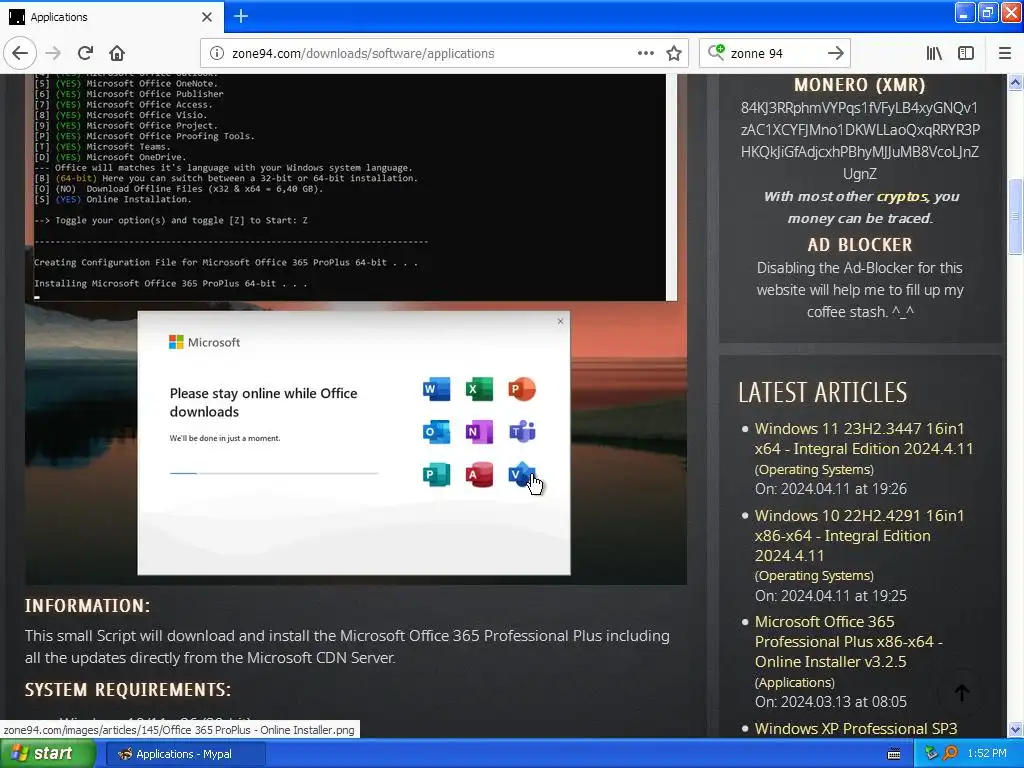Select 'On: 2024.03.13 at 08:05' date text

point(831,702)
